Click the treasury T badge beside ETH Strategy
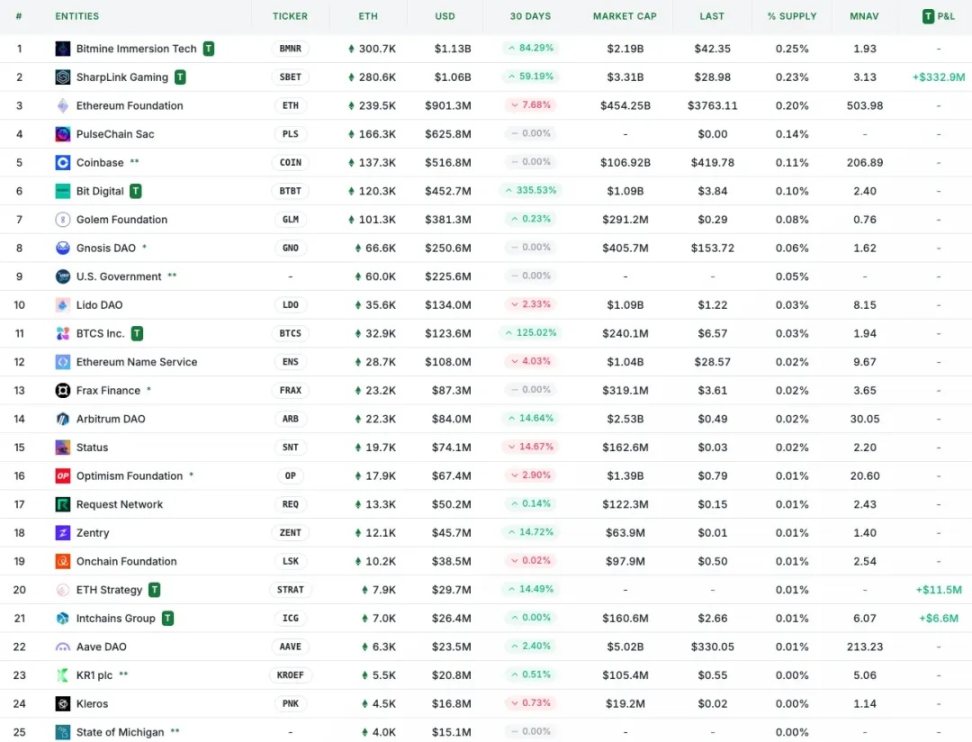The image size is (972, 742). 154,590
